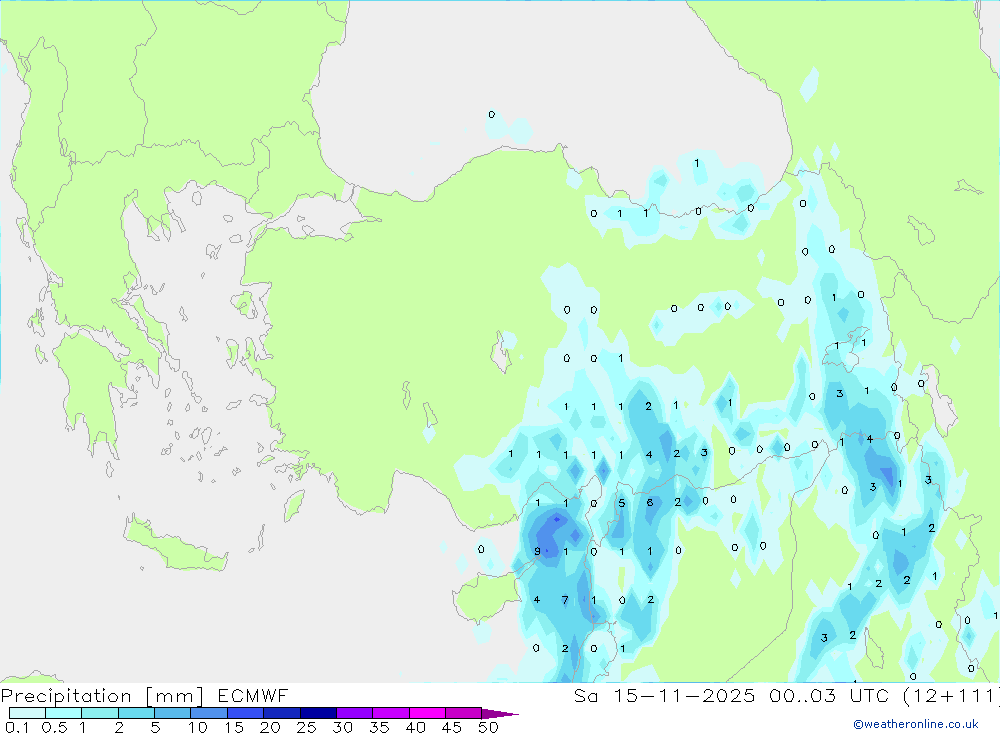Viewport: 1000px width, 733px height.
Task: Click the '20' legend scale label
Action: pyautogui.click(x=270, y=727)
